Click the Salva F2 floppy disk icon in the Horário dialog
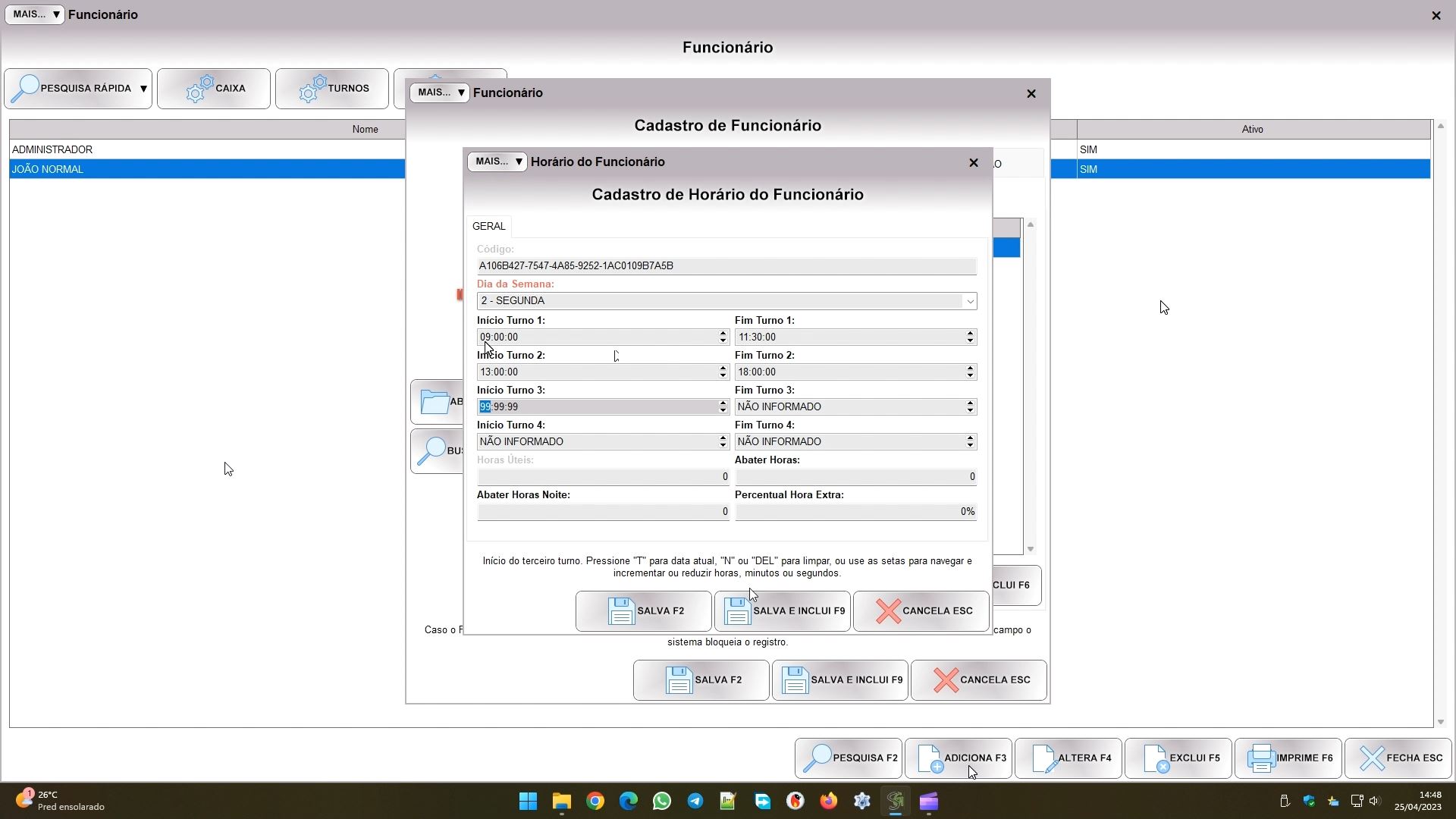Viewport: 1456px width, 819px height. click(621, 611)
